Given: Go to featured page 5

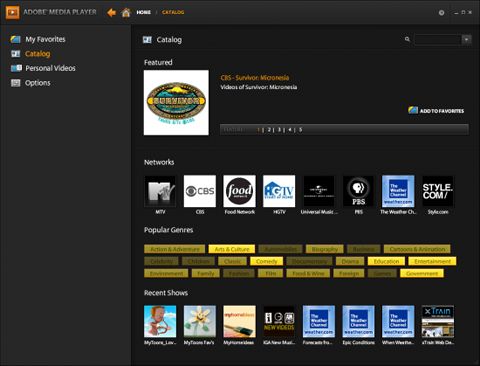Looking at the screenshot, I should [300, 130].
